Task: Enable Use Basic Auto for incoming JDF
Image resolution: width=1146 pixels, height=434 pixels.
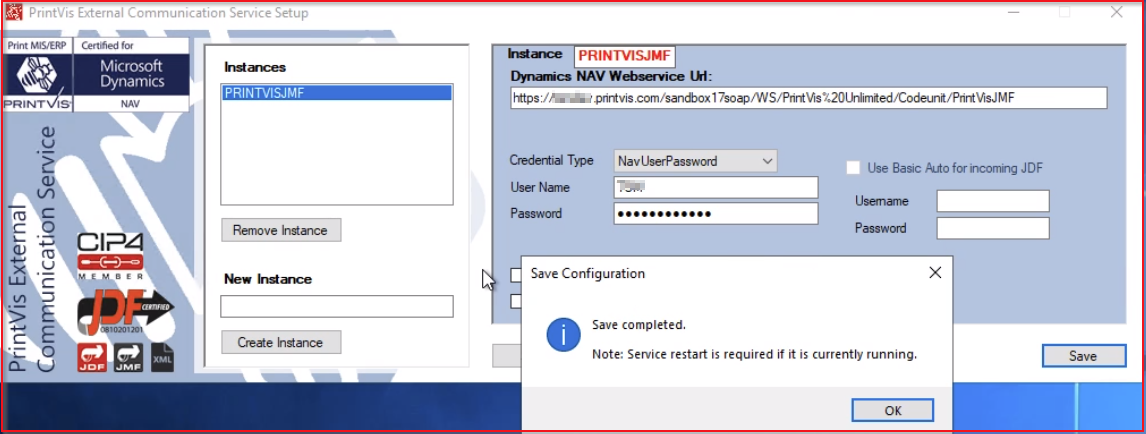Action: tap(854, 168)
